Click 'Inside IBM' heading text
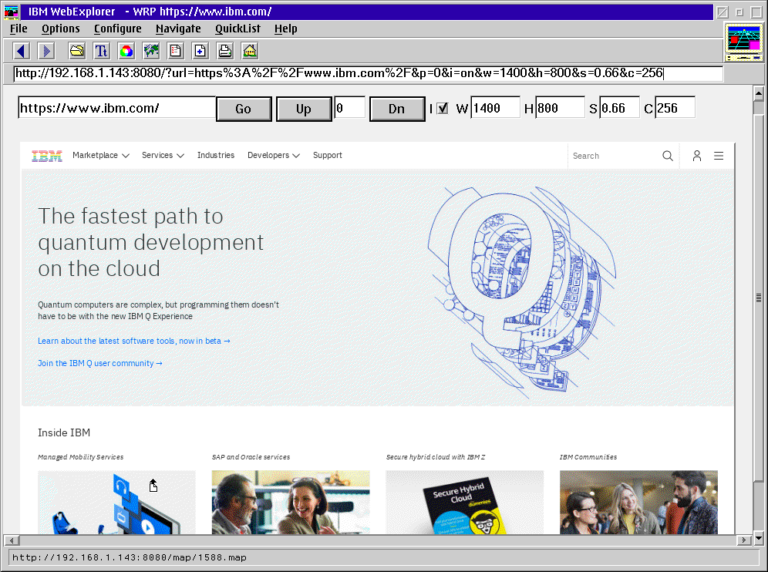 point(64,432)
